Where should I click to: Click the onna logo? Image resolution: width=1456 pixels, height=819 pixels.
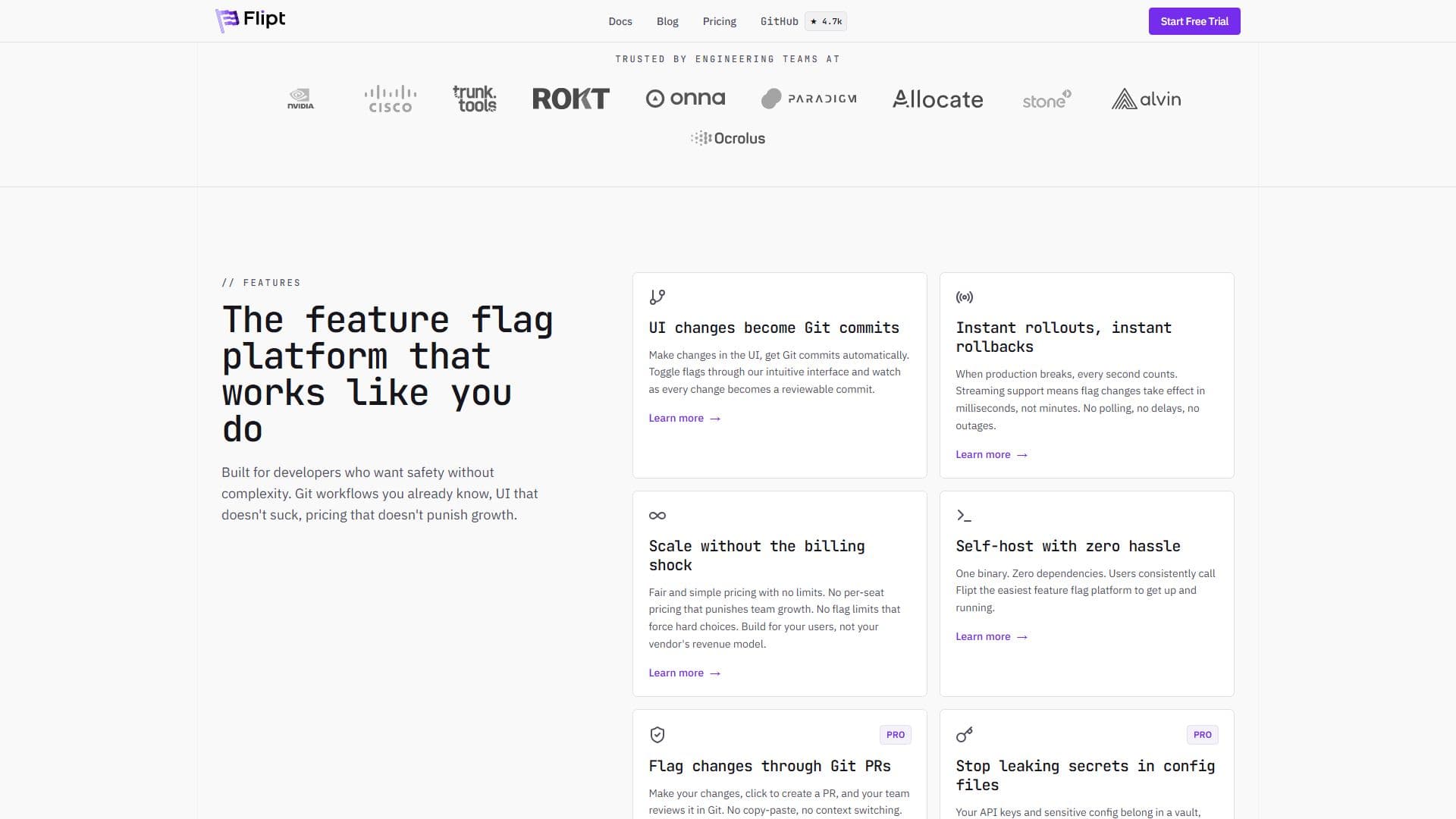pyautogui.click(x=686, y=99)
